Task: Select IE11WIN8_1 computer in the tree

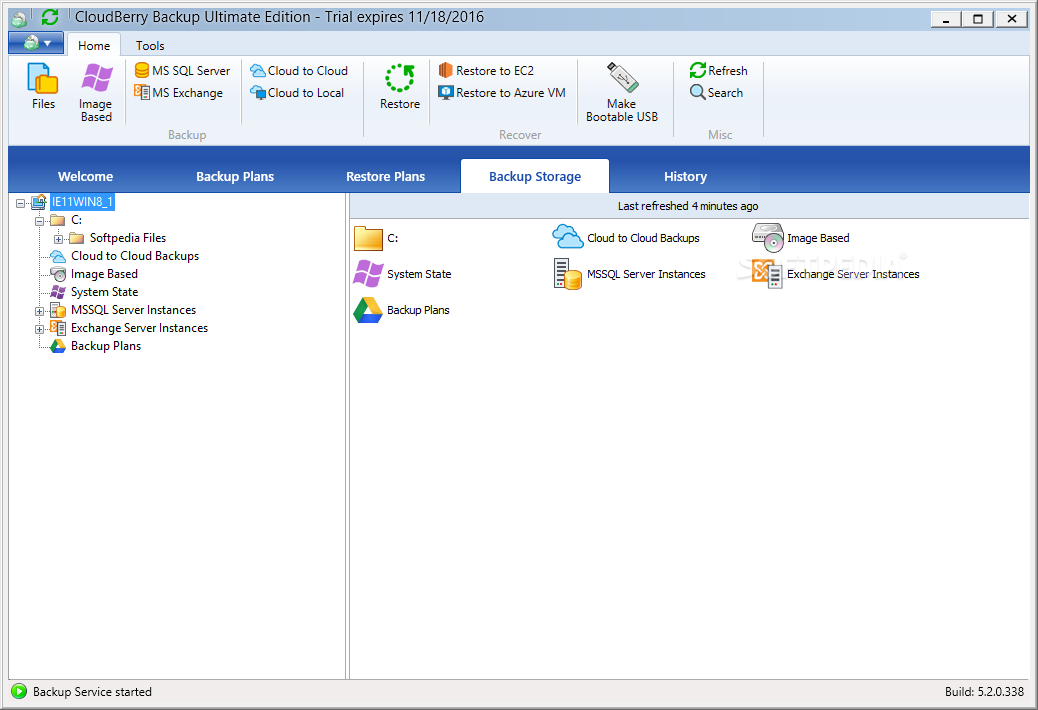Action: [82, 202]
